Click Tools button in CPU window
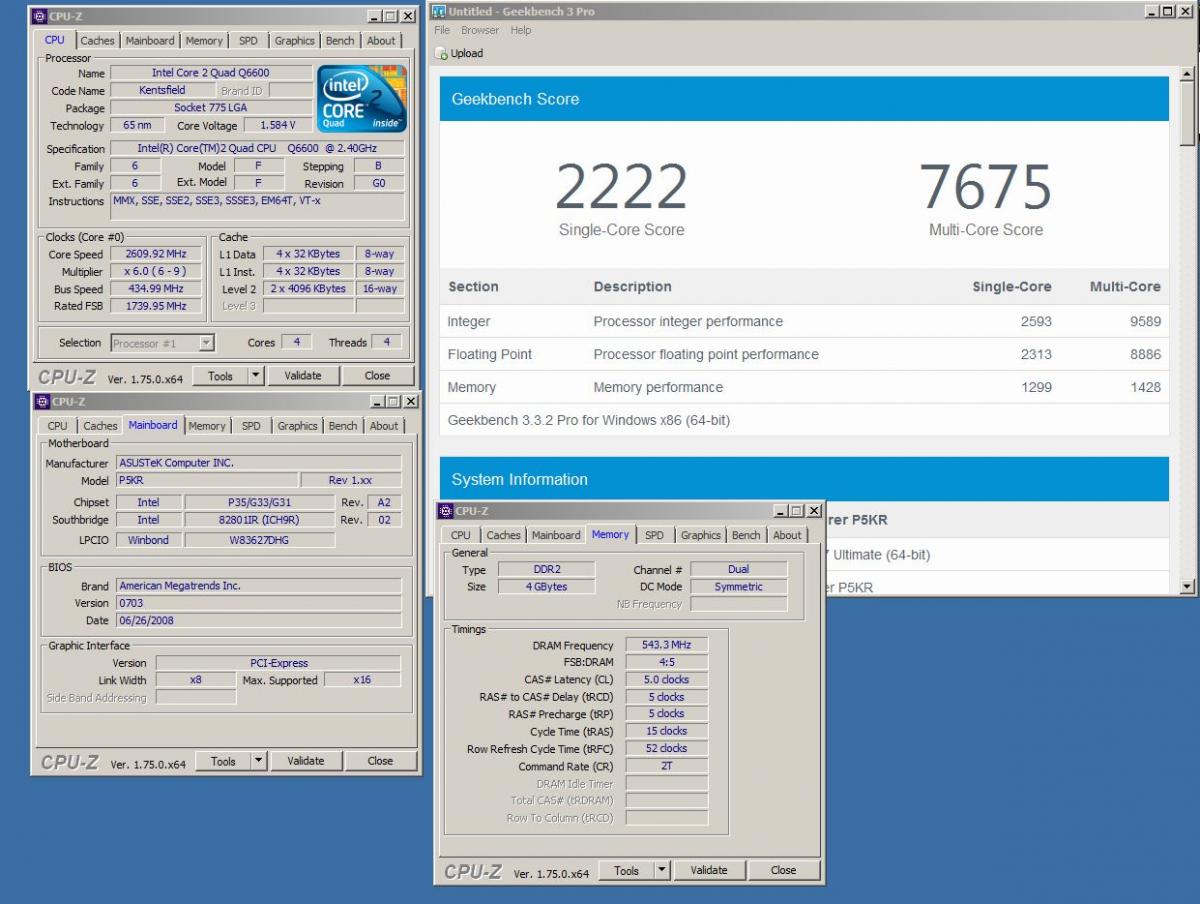Viewport: 1200px width, 904px height. tap(220, 376)
